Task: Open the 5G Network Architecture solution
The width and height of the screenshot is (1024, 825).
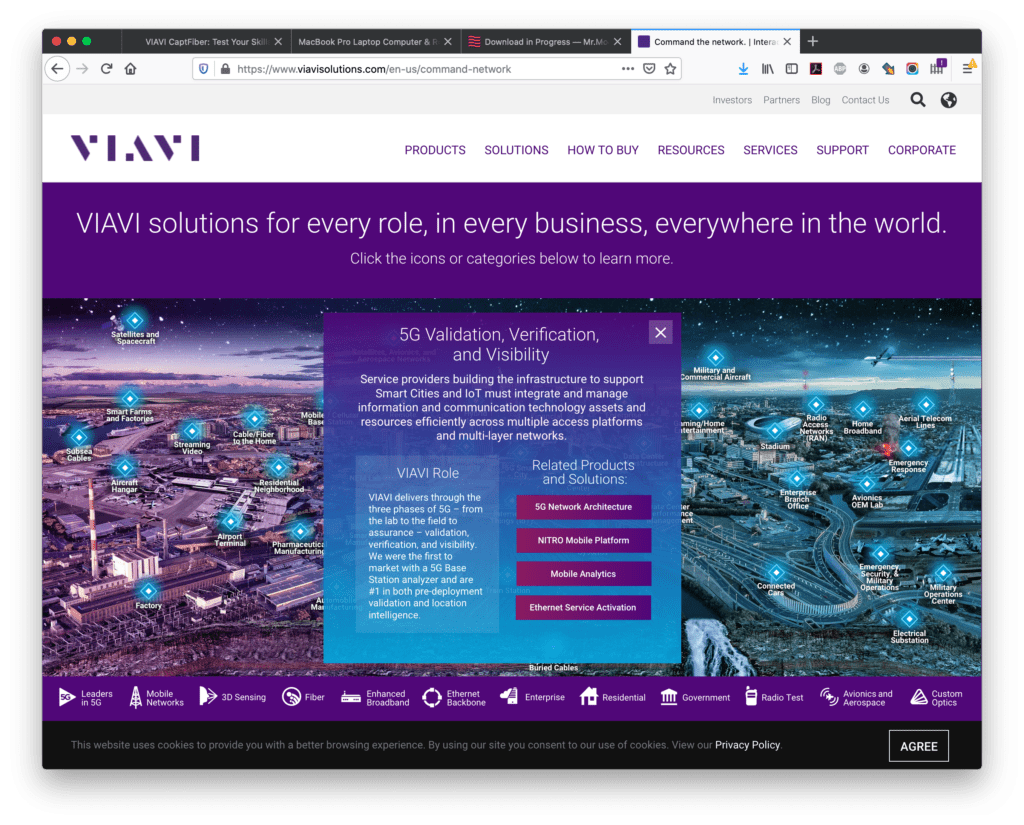Action: click(x=583, y=507)
